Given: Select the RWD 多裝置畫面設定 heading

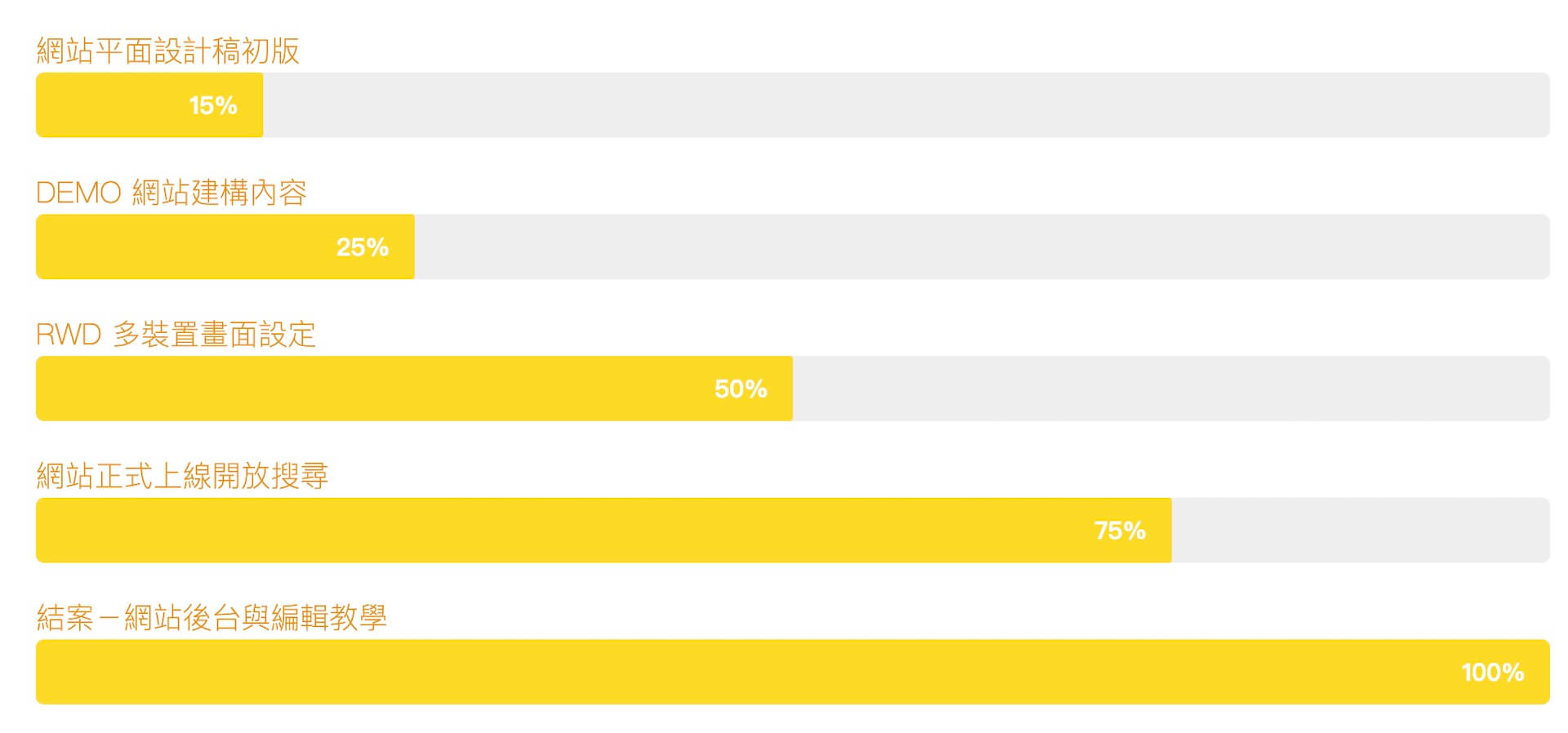Looking at the screenshot, I should 176,334.
